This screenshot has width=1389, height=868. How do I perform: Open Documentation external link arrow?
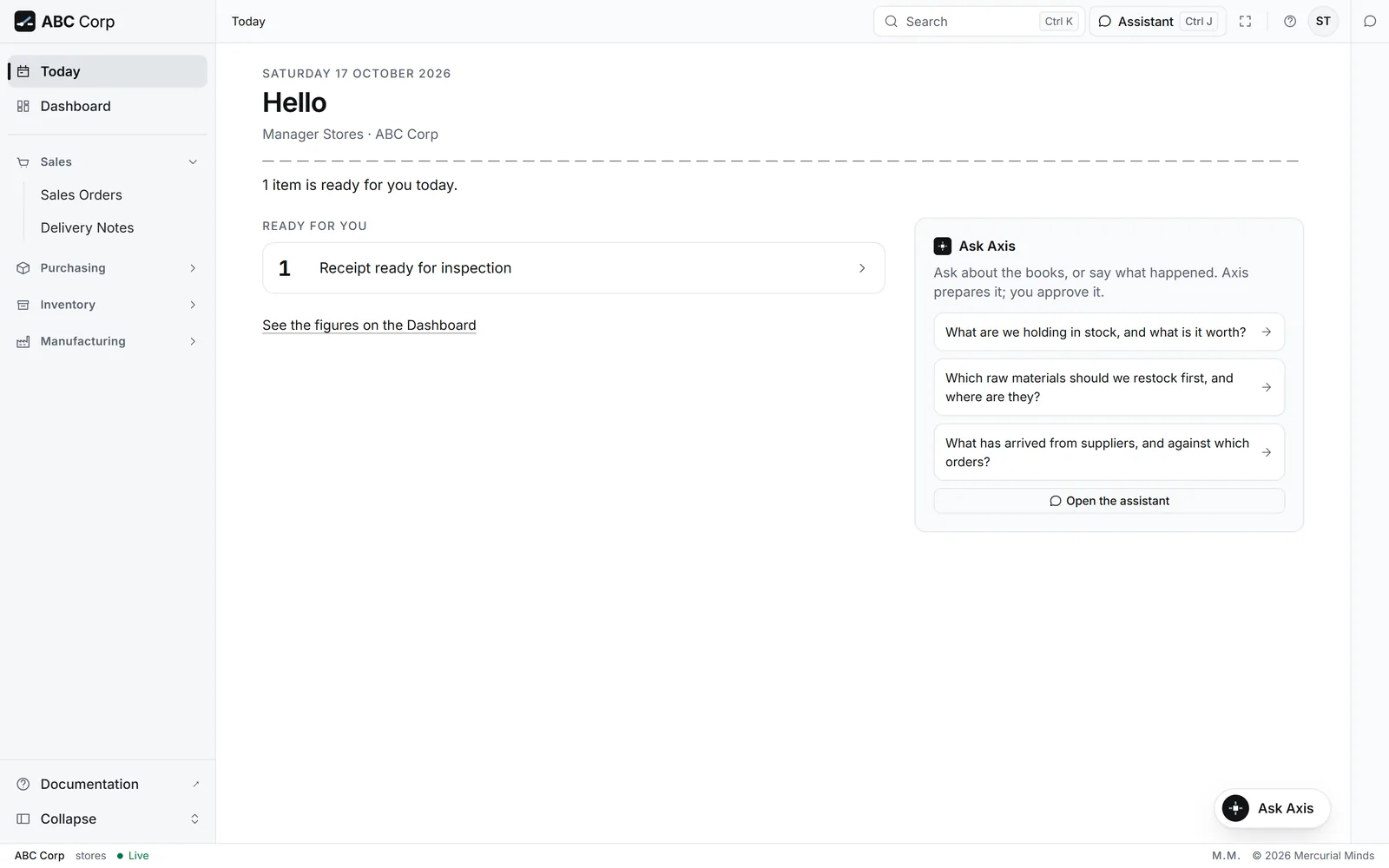[x=195, y=784]
